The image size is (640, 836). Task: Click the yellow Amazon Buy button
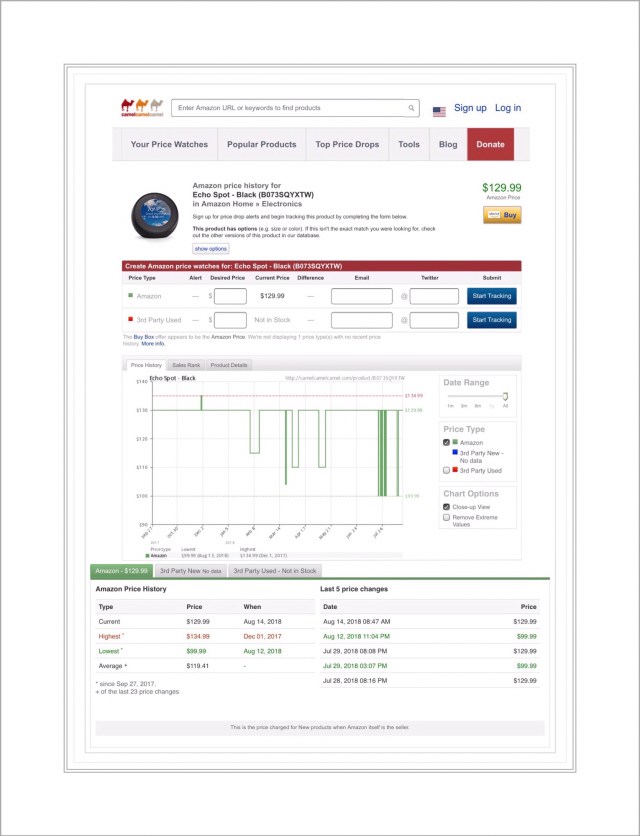[502, 214]
